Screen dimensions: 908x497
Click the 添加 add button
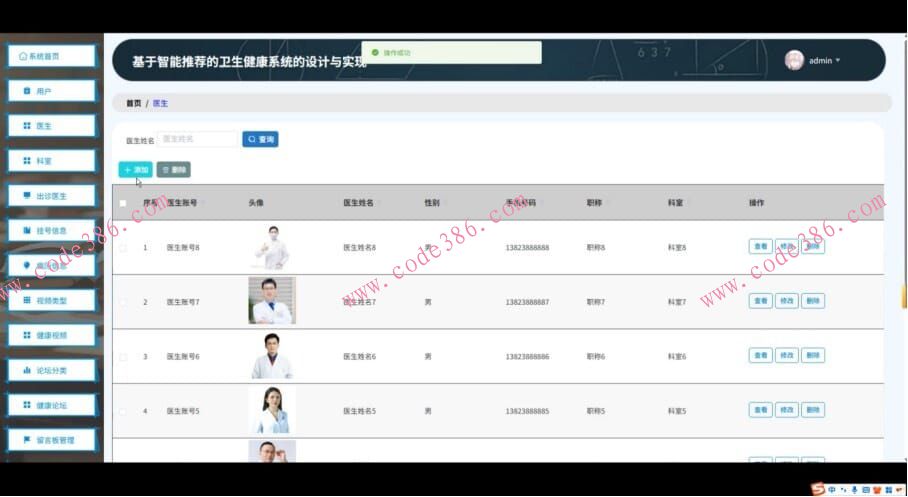[136, 170]
